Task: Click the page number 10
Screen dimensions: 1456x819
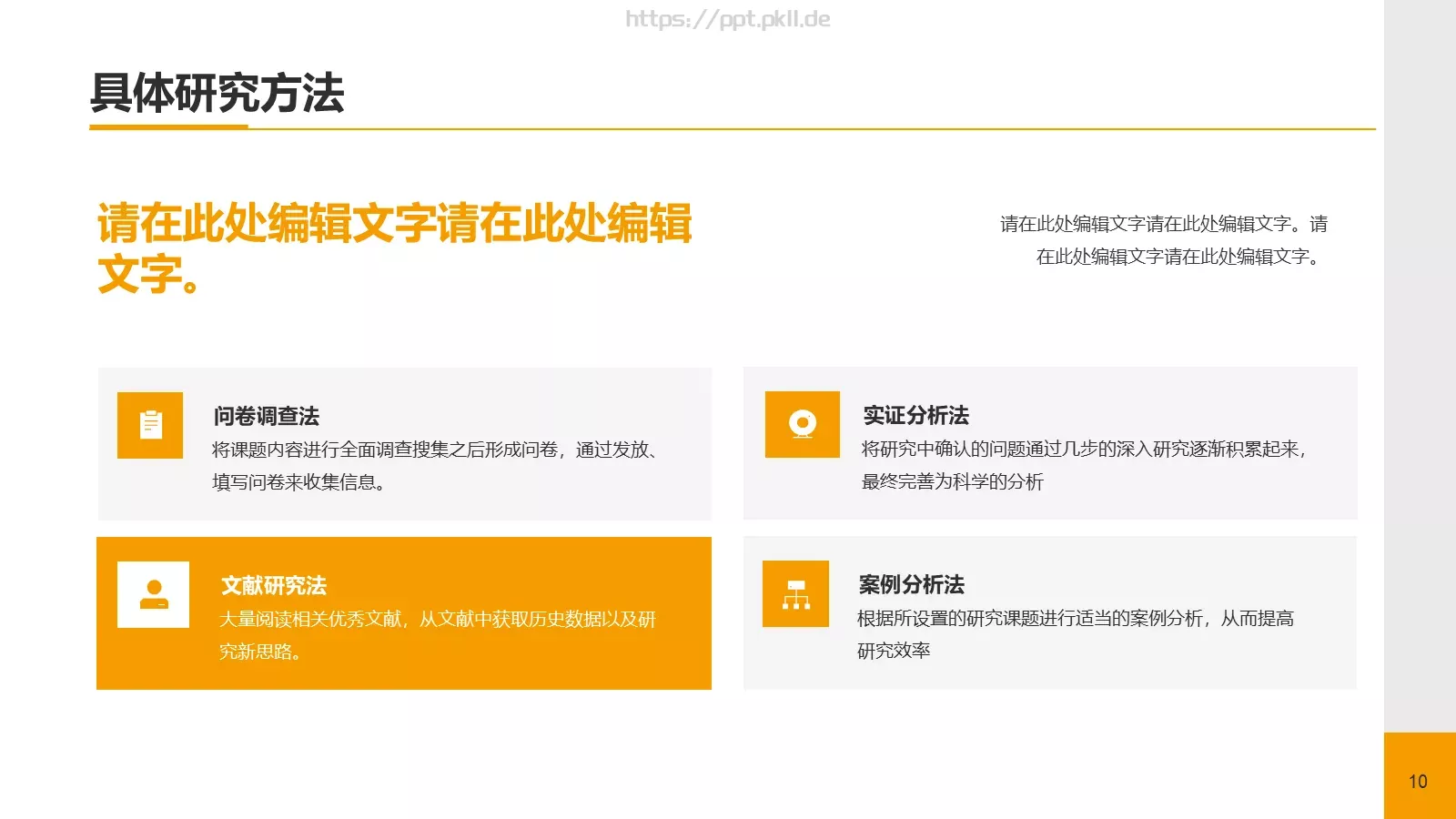Action: (x=1418, y=781)
